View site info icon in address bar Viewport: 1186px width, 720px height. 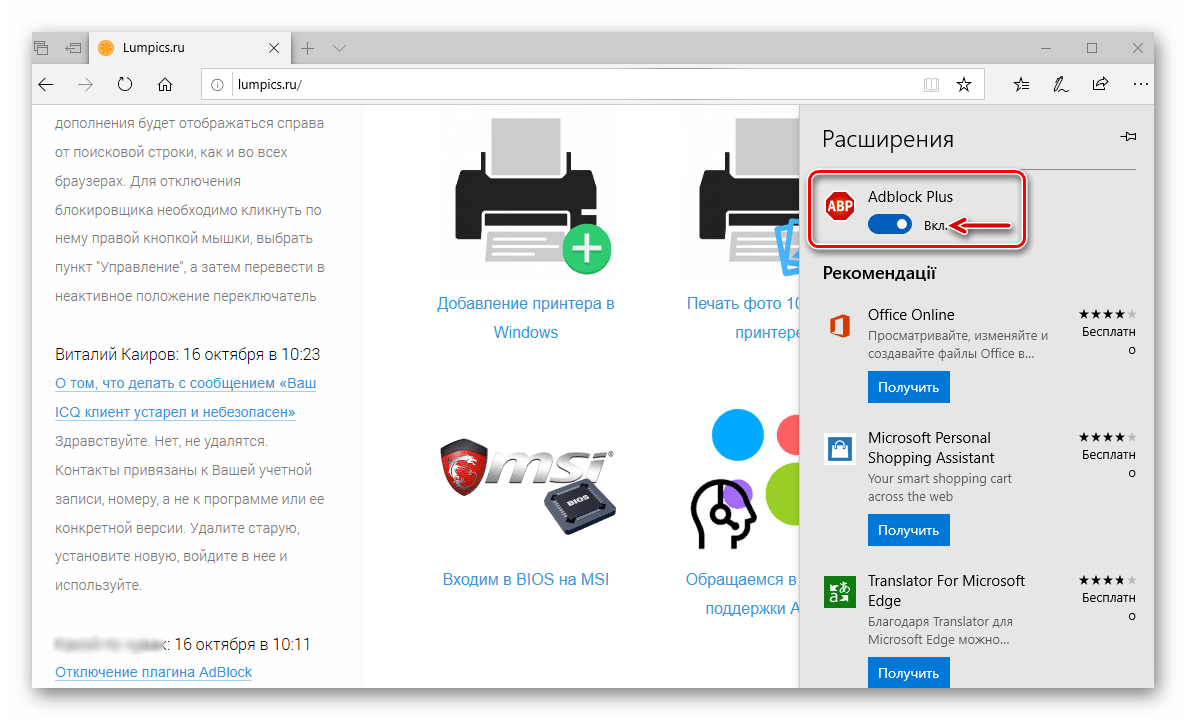217,85
